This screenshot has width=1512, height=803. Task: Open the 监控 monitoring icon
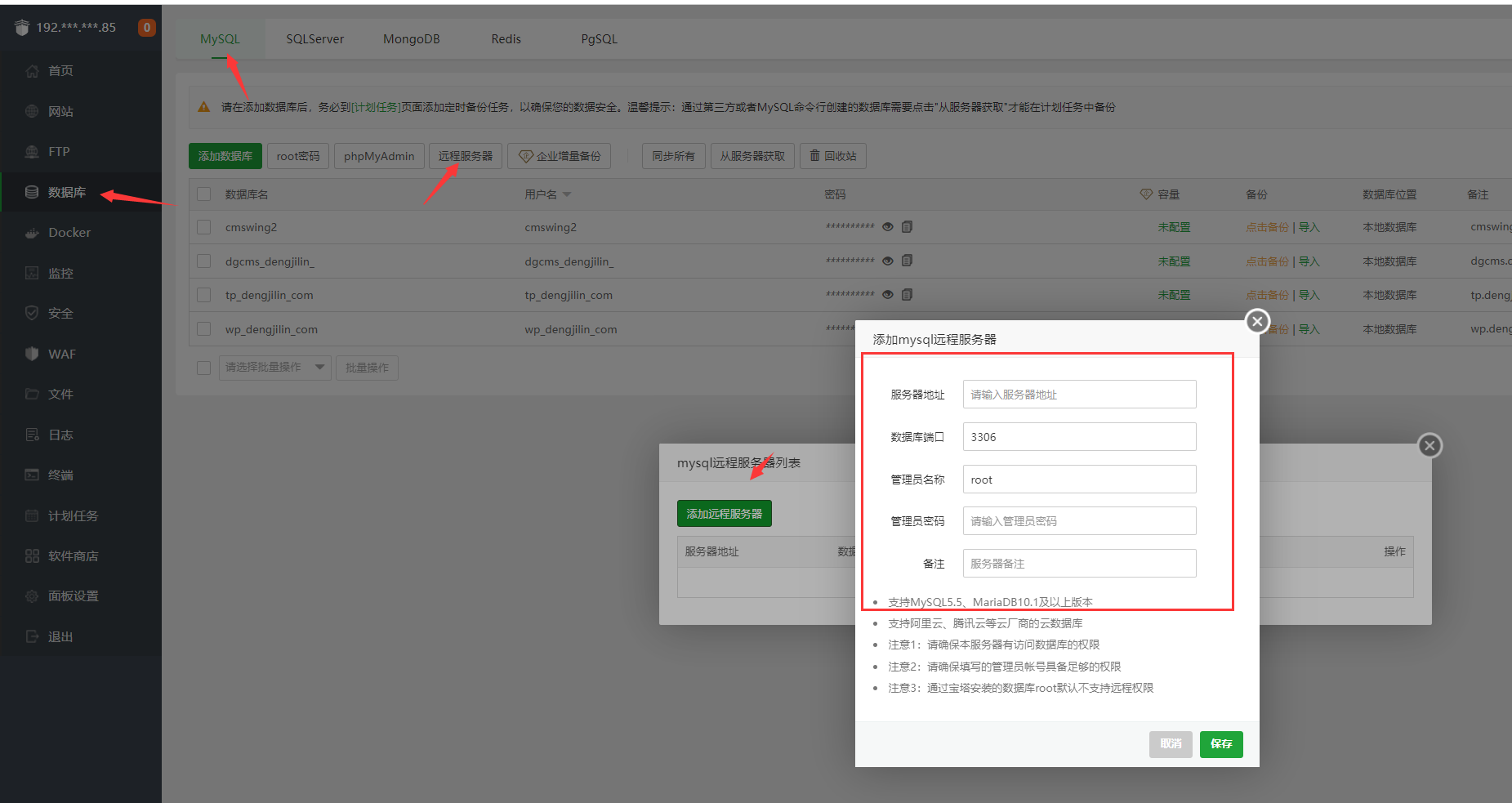(x=32, y=273)
